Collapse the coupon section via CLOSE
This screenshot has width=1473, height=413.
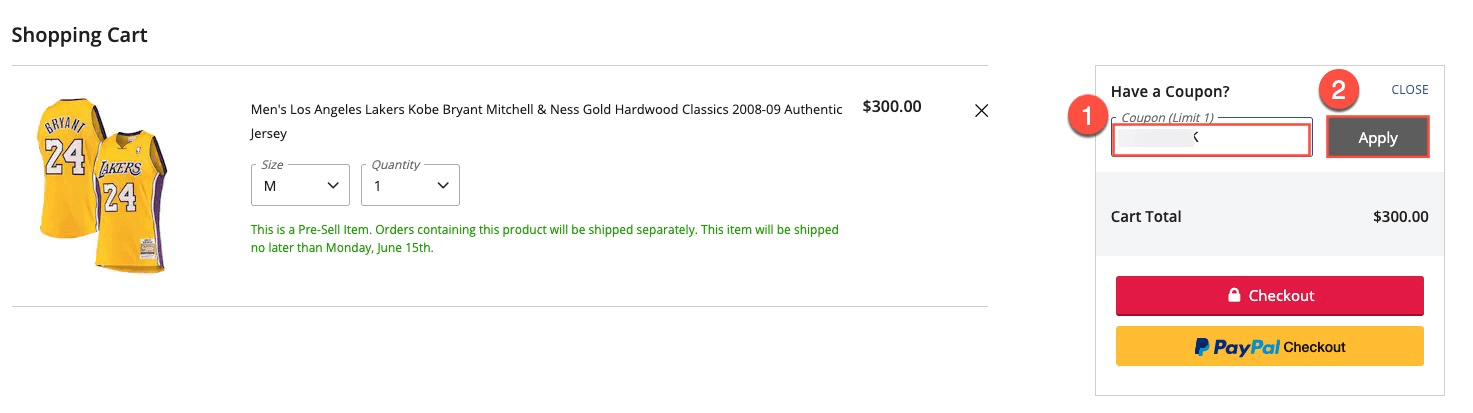(1410, 90)
